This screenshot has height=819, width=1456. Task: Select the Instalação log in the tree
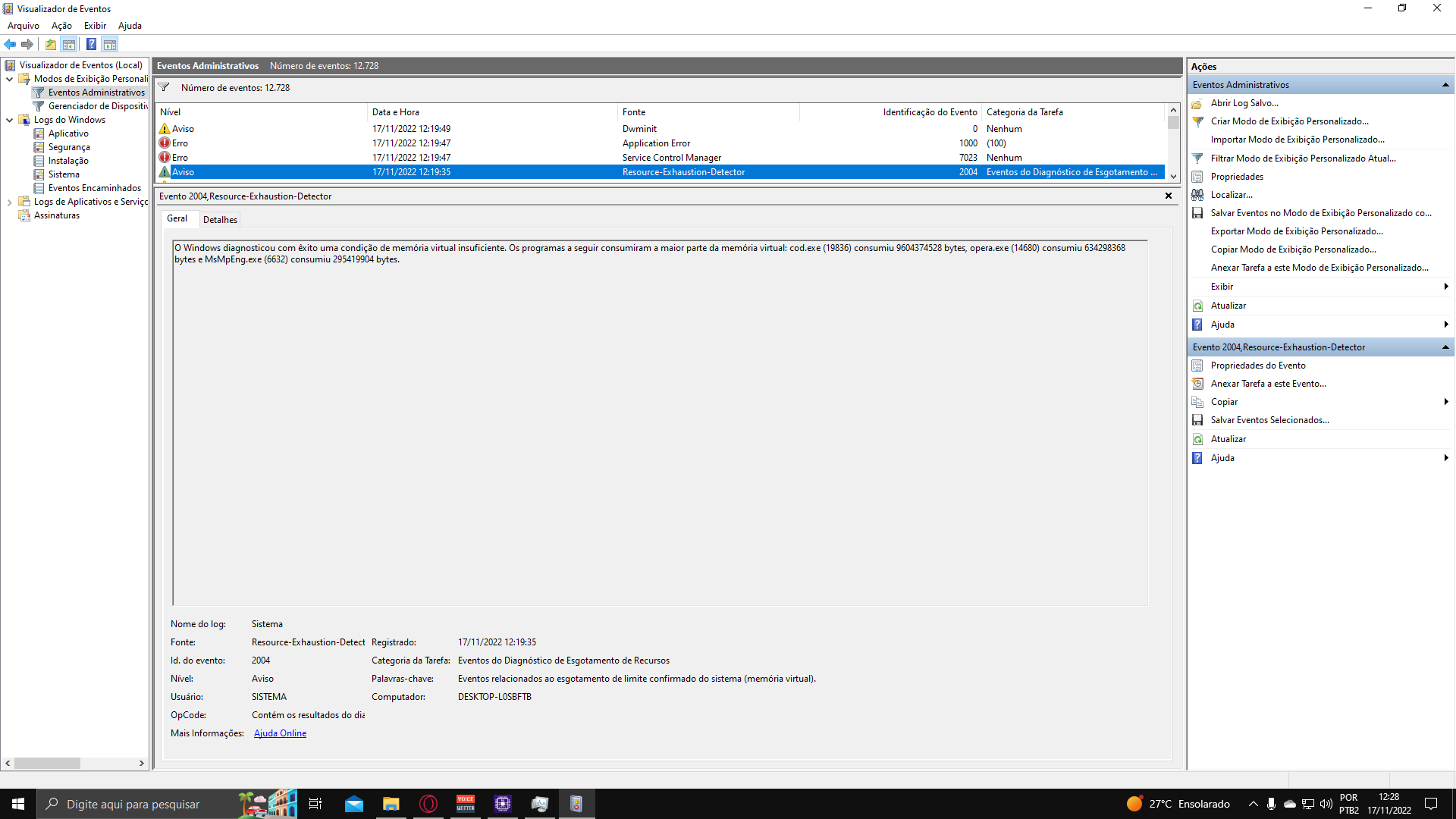point(68,161)
